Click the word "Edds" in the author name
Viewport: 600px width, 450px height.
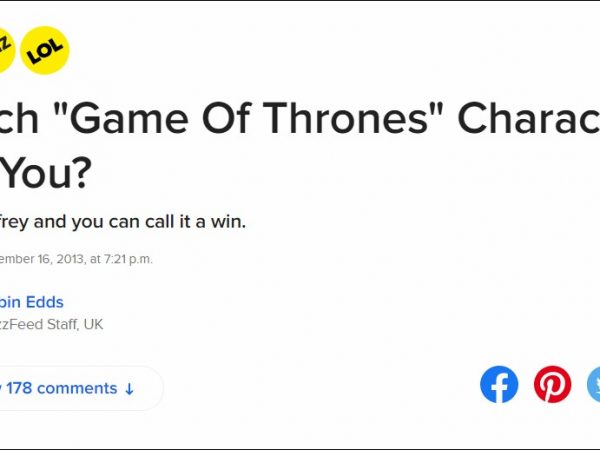[x=45, y=302]
